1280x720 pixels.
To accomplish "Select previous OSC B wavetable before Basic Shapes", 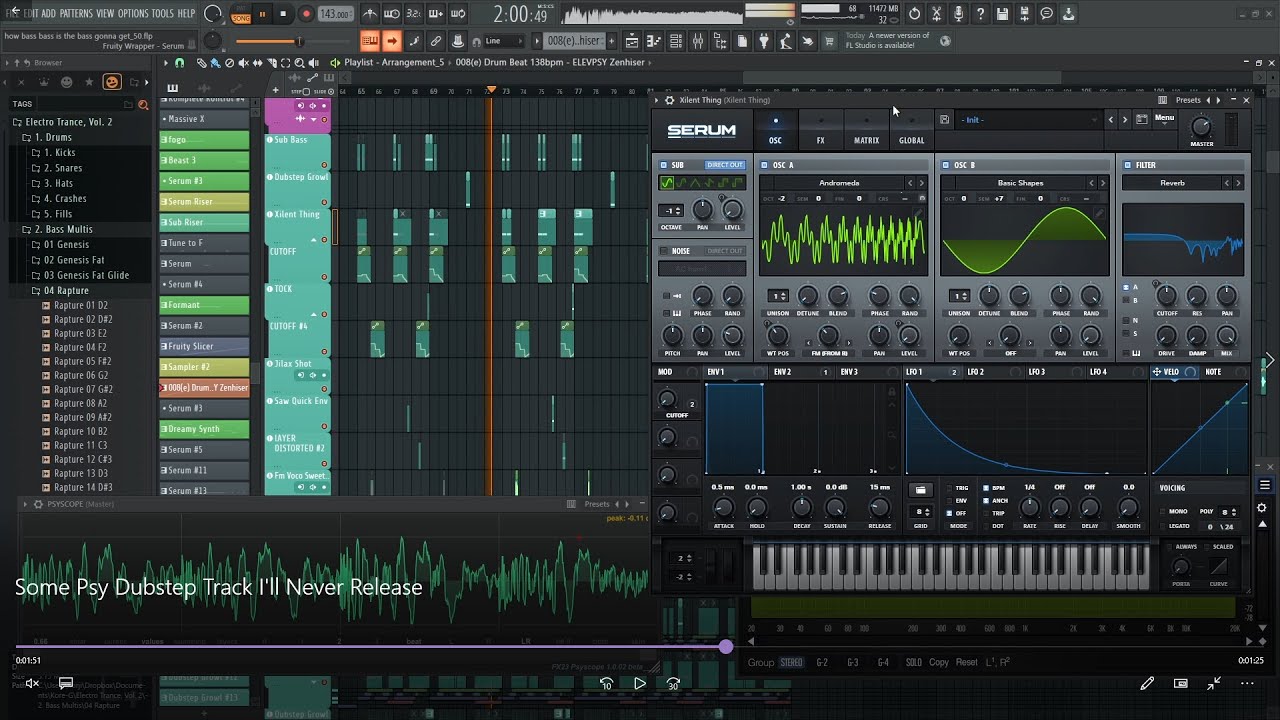I will 1091,183.
